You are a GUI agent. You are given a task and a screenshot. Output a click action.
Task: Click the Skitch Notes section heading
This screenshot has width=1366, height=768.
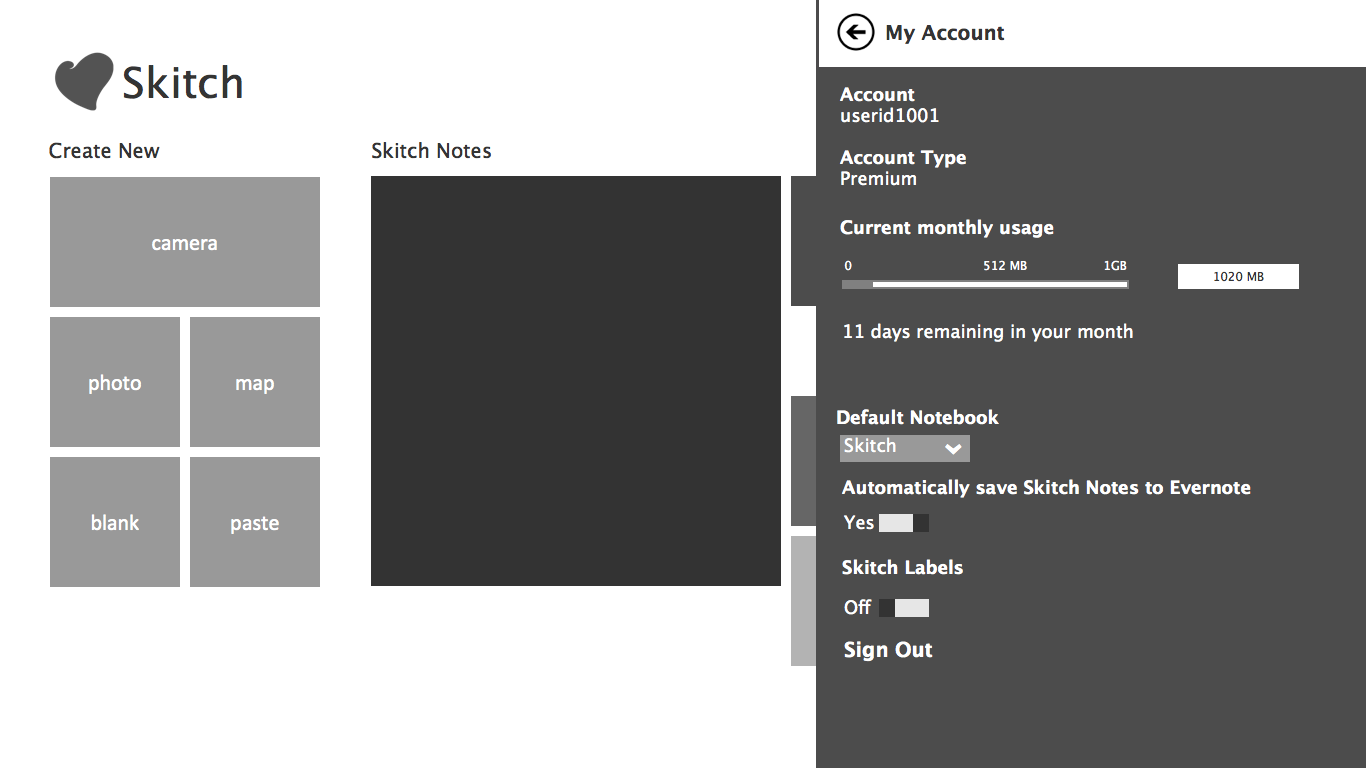pyautogui.click(x=431, y=151)
